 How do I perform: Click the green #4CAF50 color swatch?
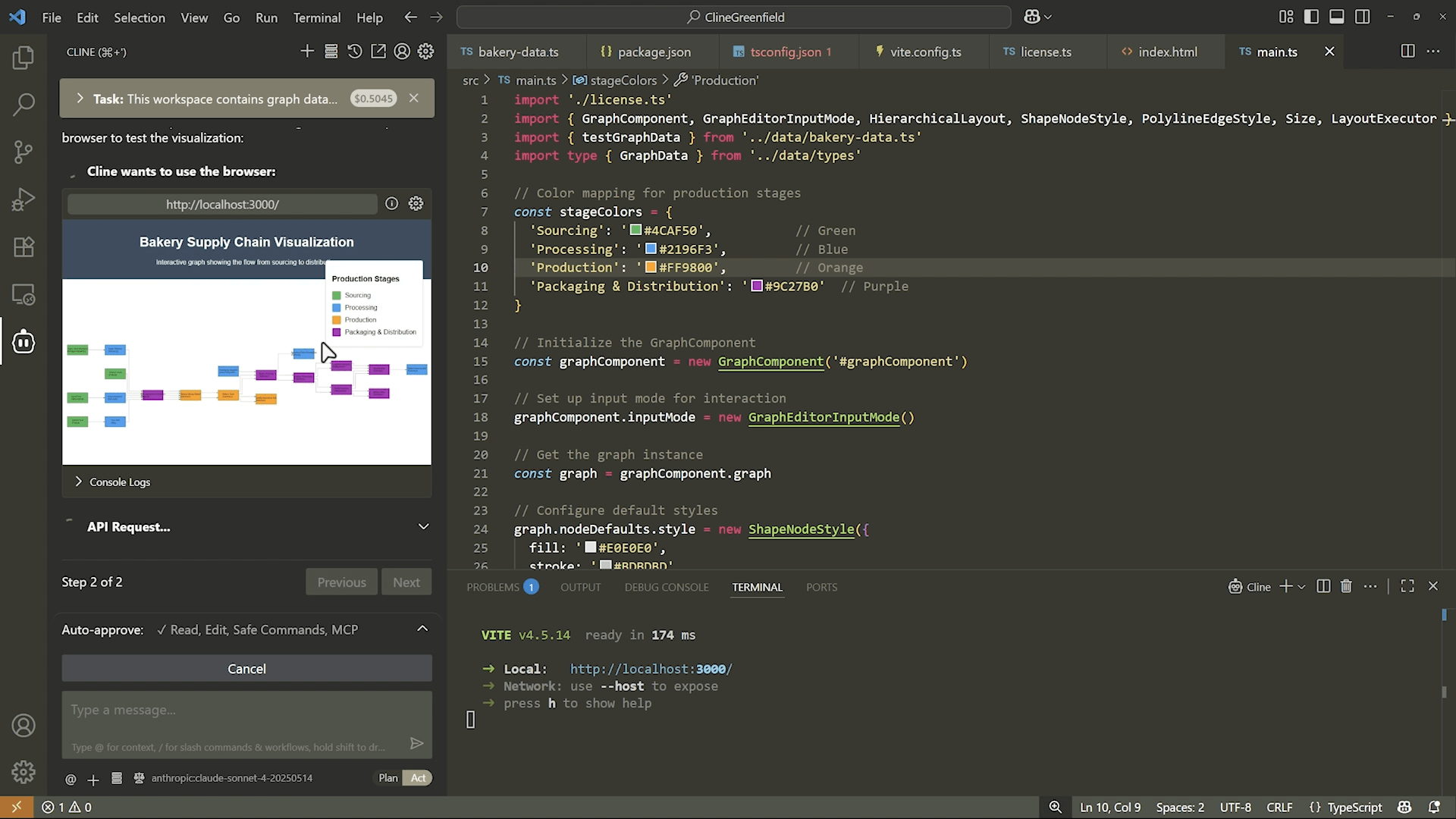[x=635, y=231]
